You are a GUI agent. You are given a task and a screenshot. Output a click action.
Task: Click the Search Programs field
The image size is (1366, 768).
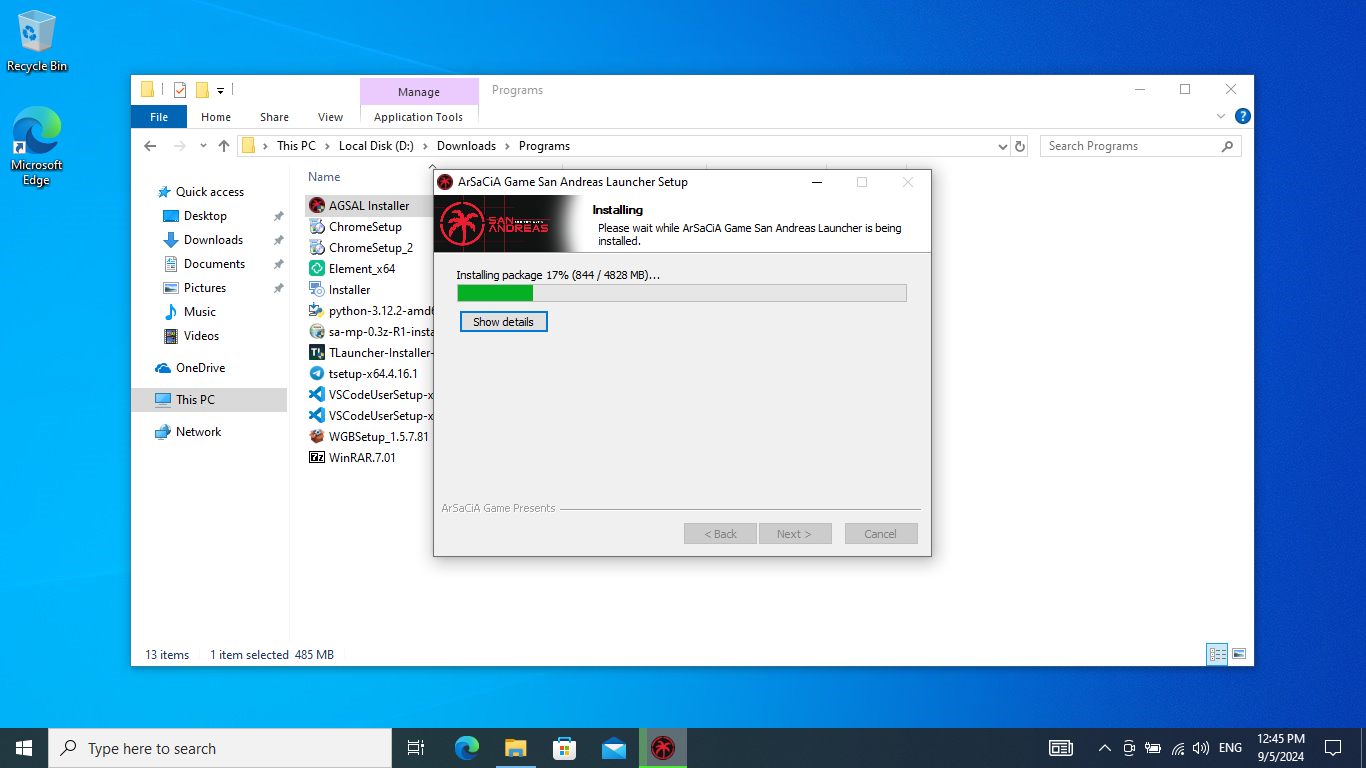click(x=1140, y=146)
